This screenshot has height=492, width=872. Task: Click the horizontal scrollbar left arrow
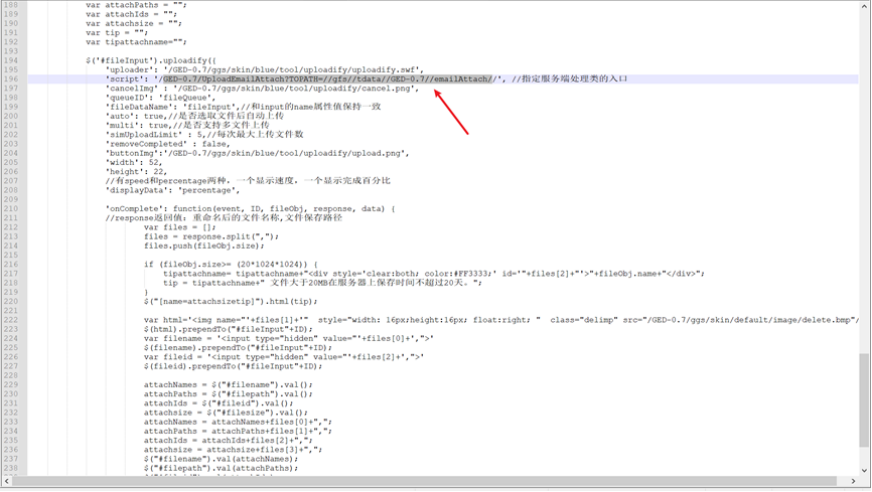tap(7, 481)
